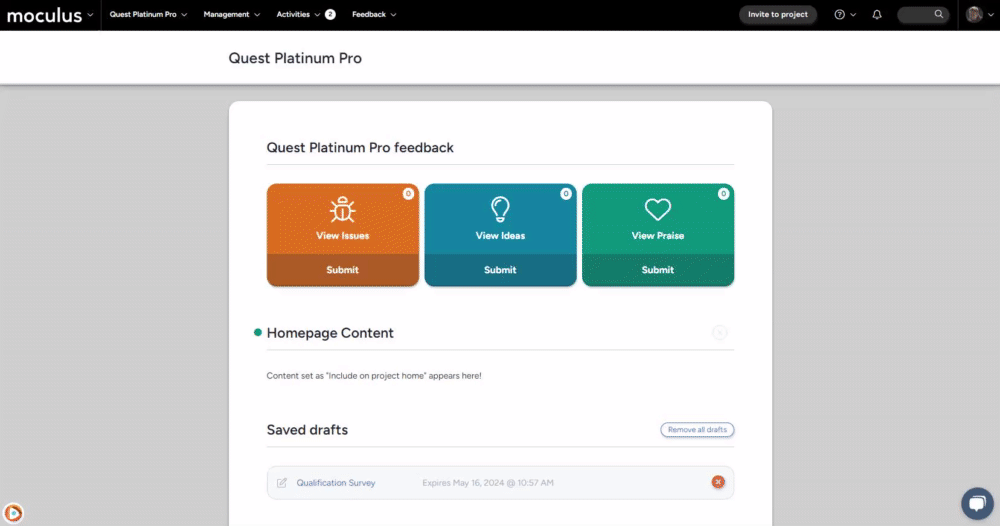The height and width of the screenshot is (526, 1000).
Task: Click the faded Homepage Content edit icon
Action: 720,333
